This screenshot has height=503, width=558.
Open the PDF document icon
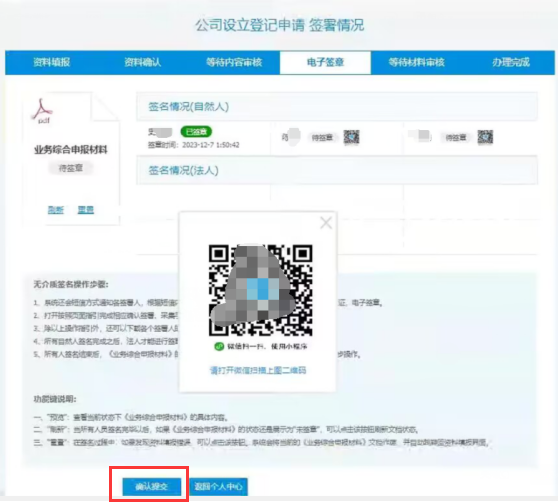(x=43, y=111)
